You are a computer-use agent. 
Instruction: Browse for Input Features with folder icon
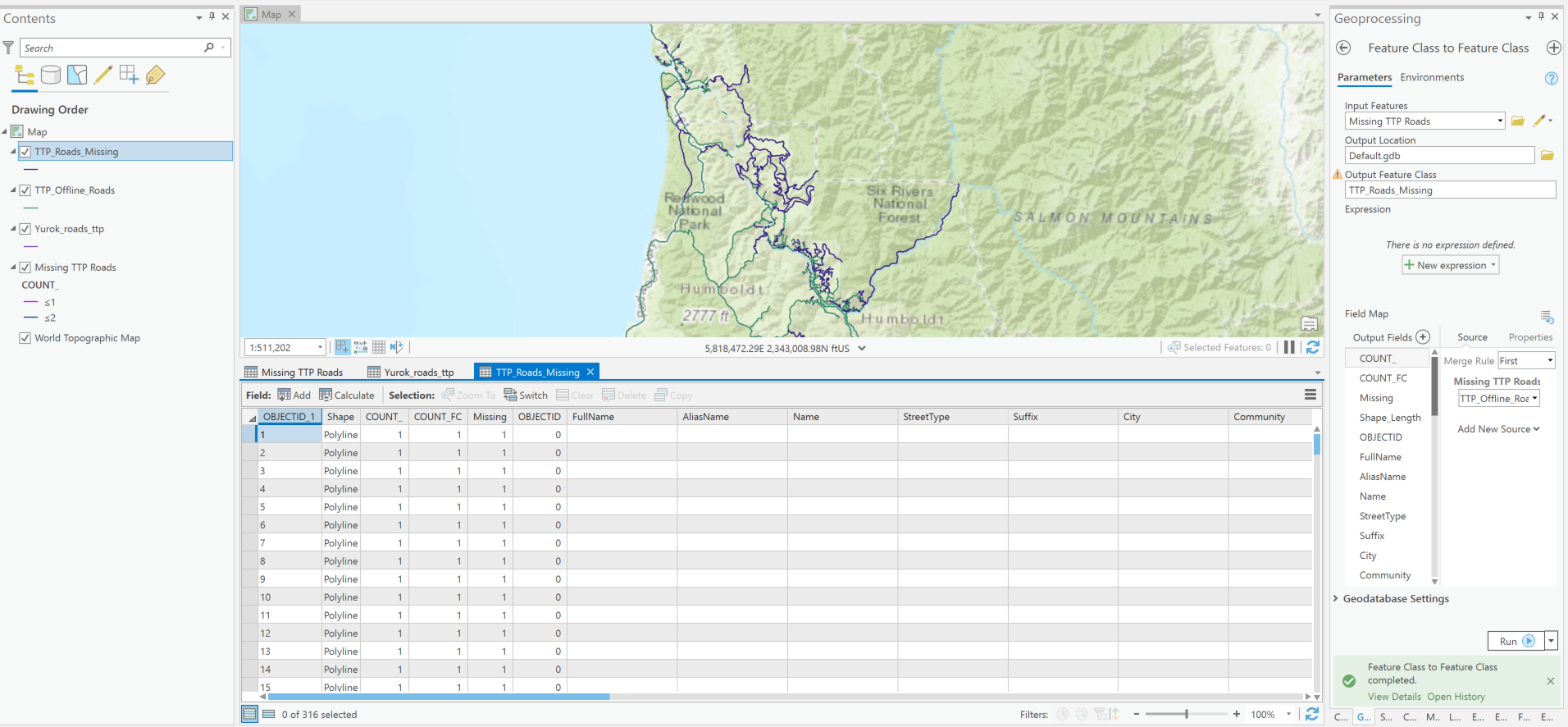pyautogui.click(x=1518, y=121)
